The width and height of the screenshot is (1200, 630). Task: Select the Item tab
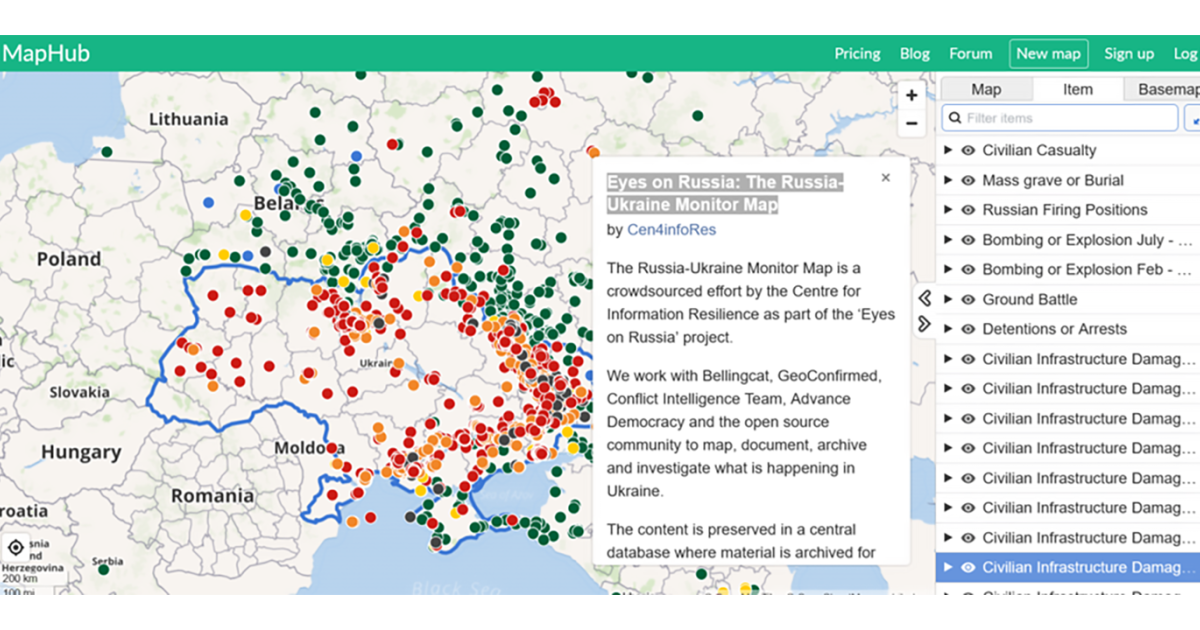click(x=1078, y=89)
